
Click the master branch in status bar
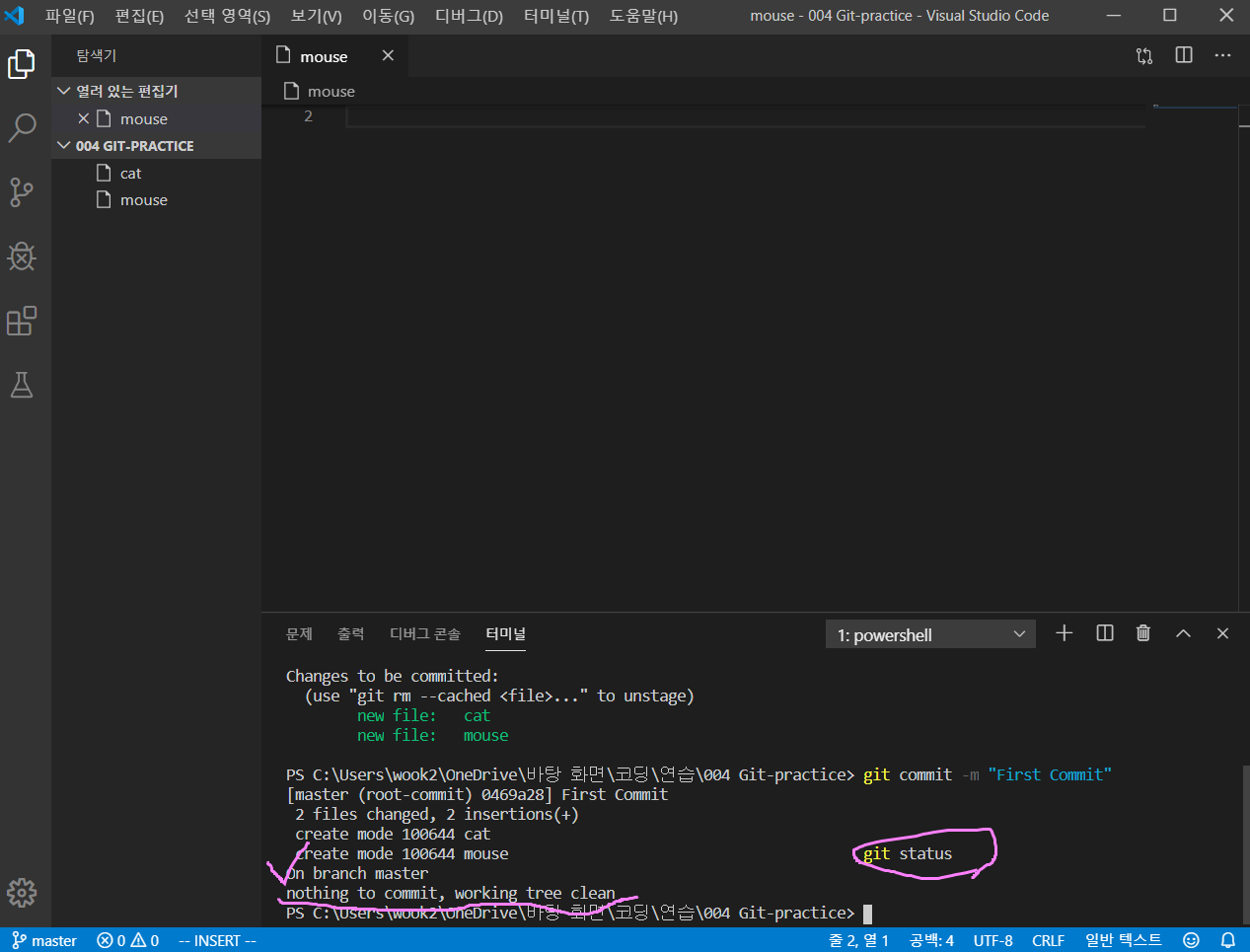click(44, 940)
